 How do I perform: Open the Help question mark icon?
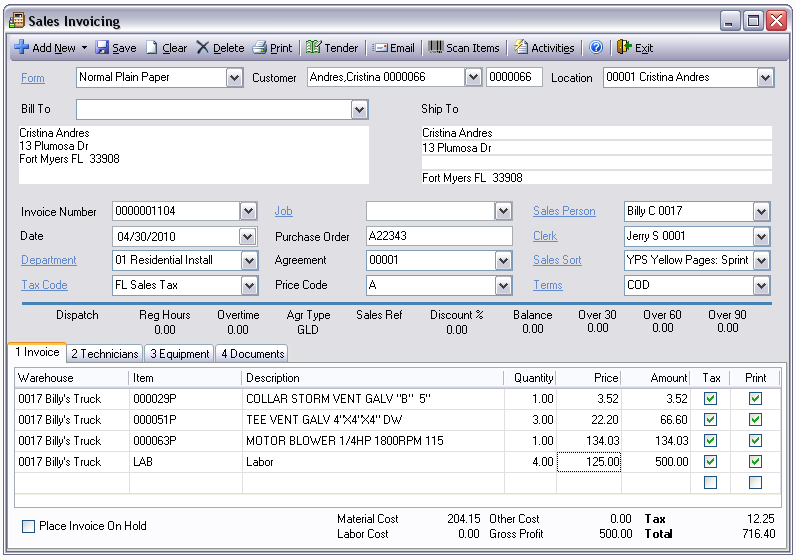pos(596,48)
